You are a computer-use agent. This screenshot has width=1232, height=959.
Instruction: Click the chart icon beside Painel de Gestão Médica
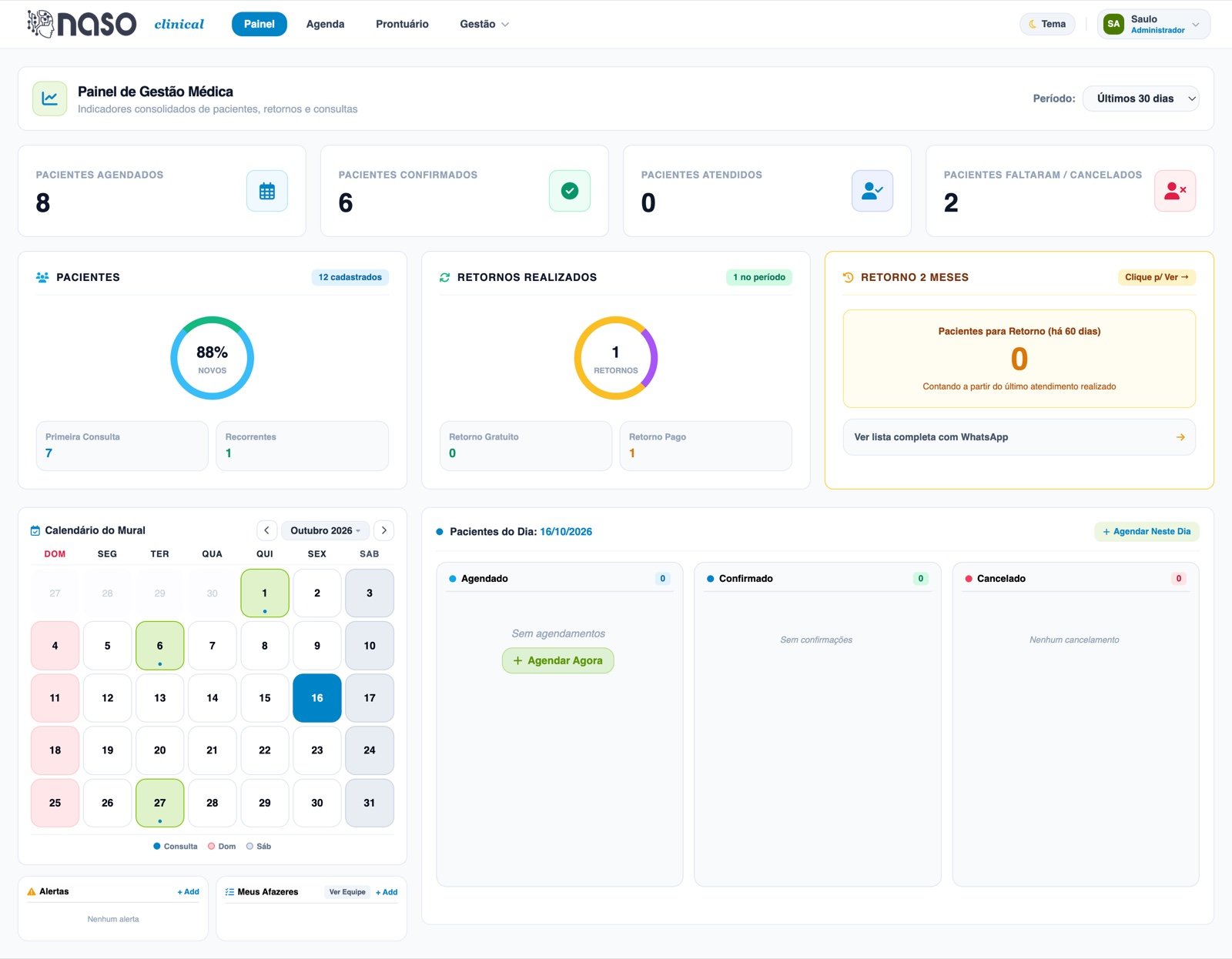[50, 99]
